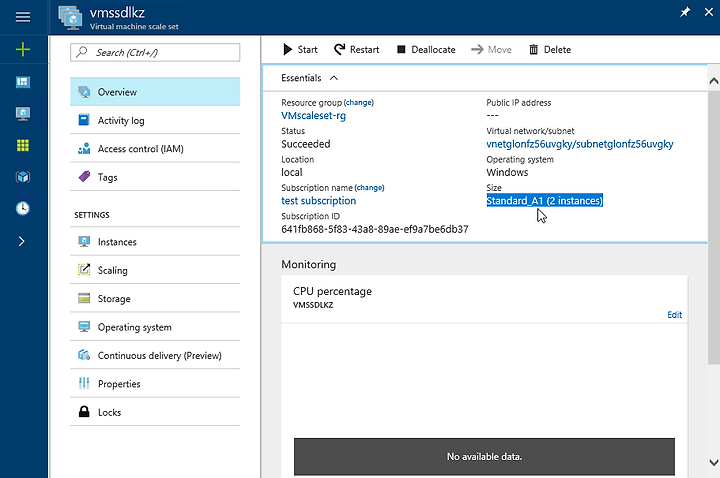720x478 pixels.
Task: Open the vnetglonfz56uvgky/subnetglonfz56uvgky link
Action: pos(580,144)
